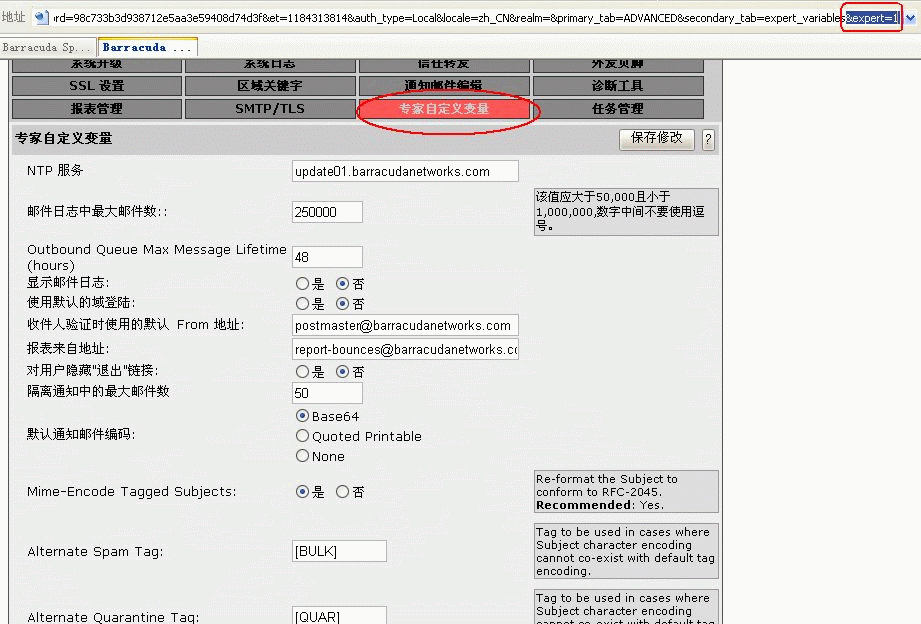
Task: Switch to first Barracuda Sp... browser tab
Action: (48, 47)
